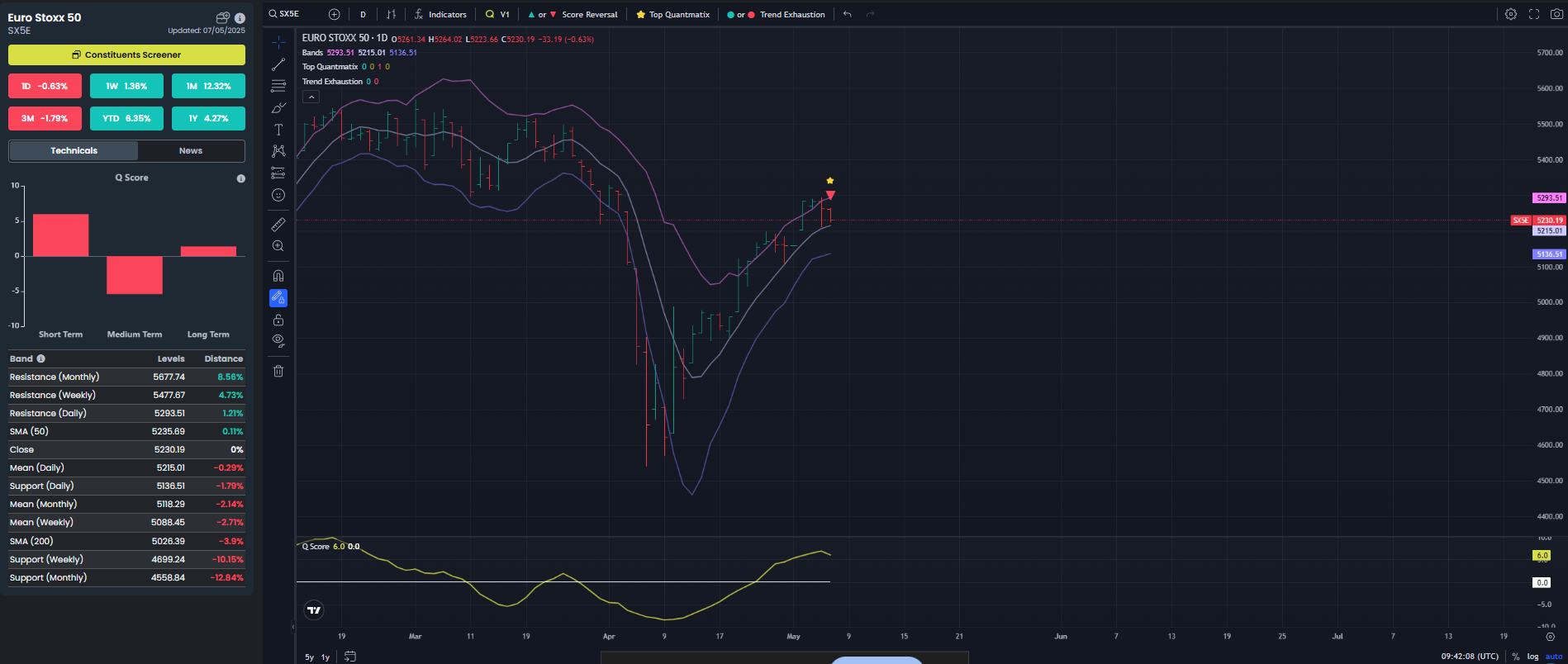Open the chart patterns tool

click(x=278, y=151)
